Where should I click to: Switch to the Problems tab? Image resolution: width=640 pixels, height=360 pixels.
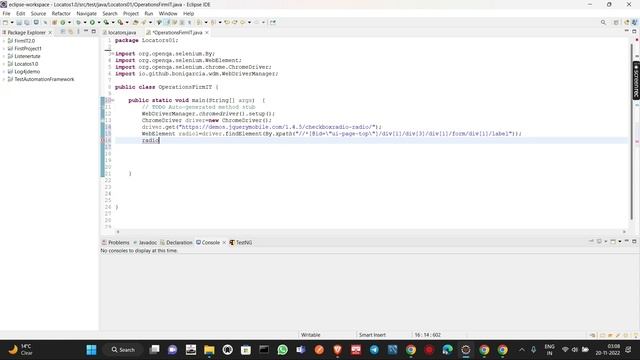pos(116,242)
